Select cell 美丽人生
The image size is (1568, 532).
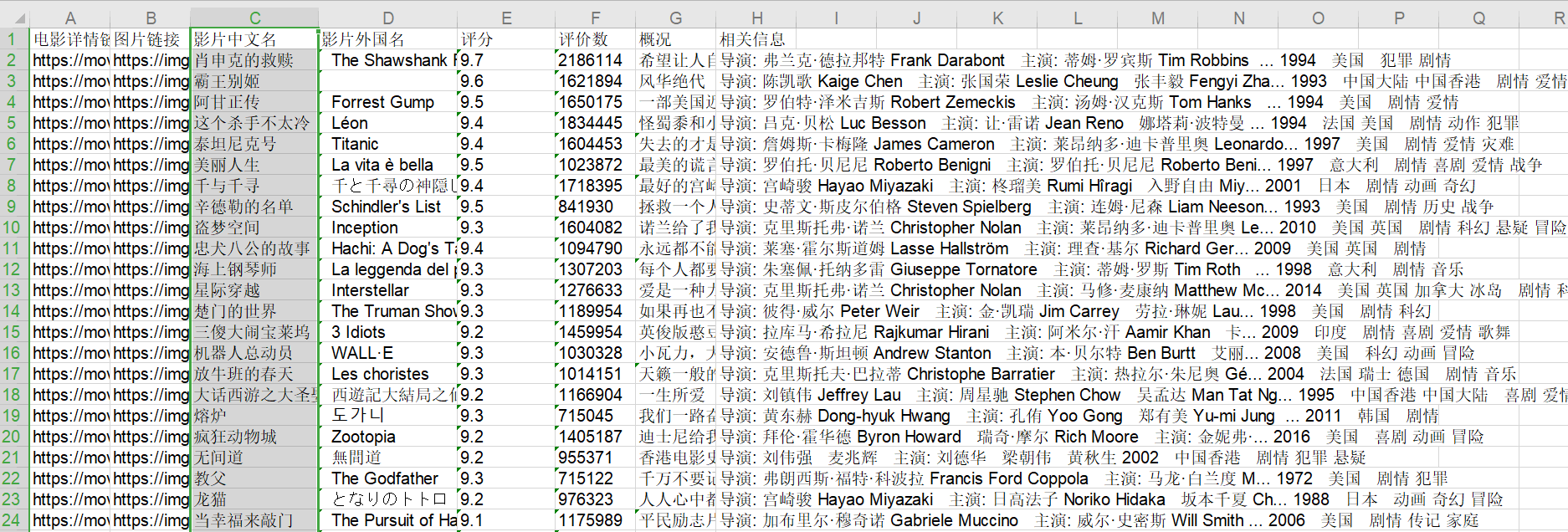[x=255, y=164]
